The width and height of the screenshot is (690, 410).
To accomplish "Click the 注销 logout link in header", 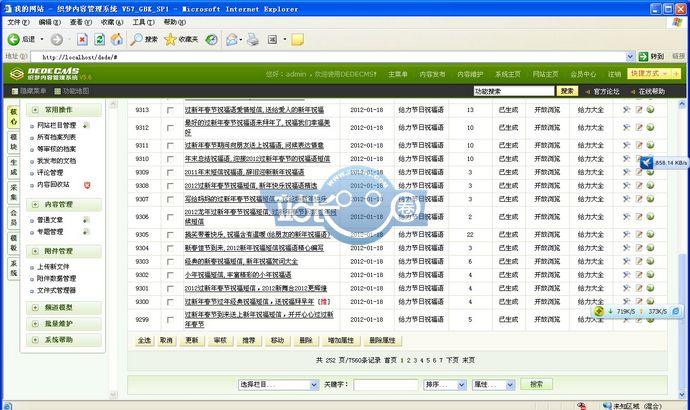I will (x=614, y=74).
